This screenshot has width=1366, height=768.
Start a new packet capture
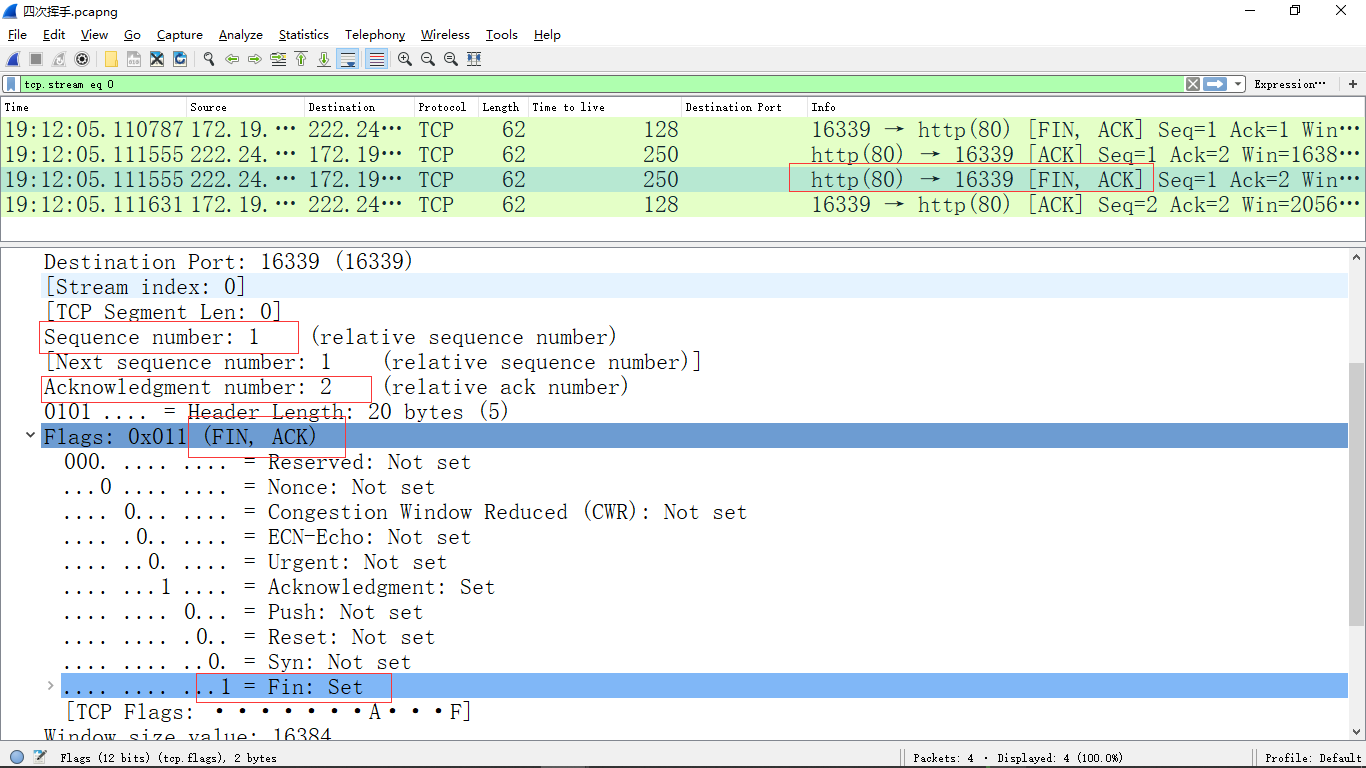[13, 59]
